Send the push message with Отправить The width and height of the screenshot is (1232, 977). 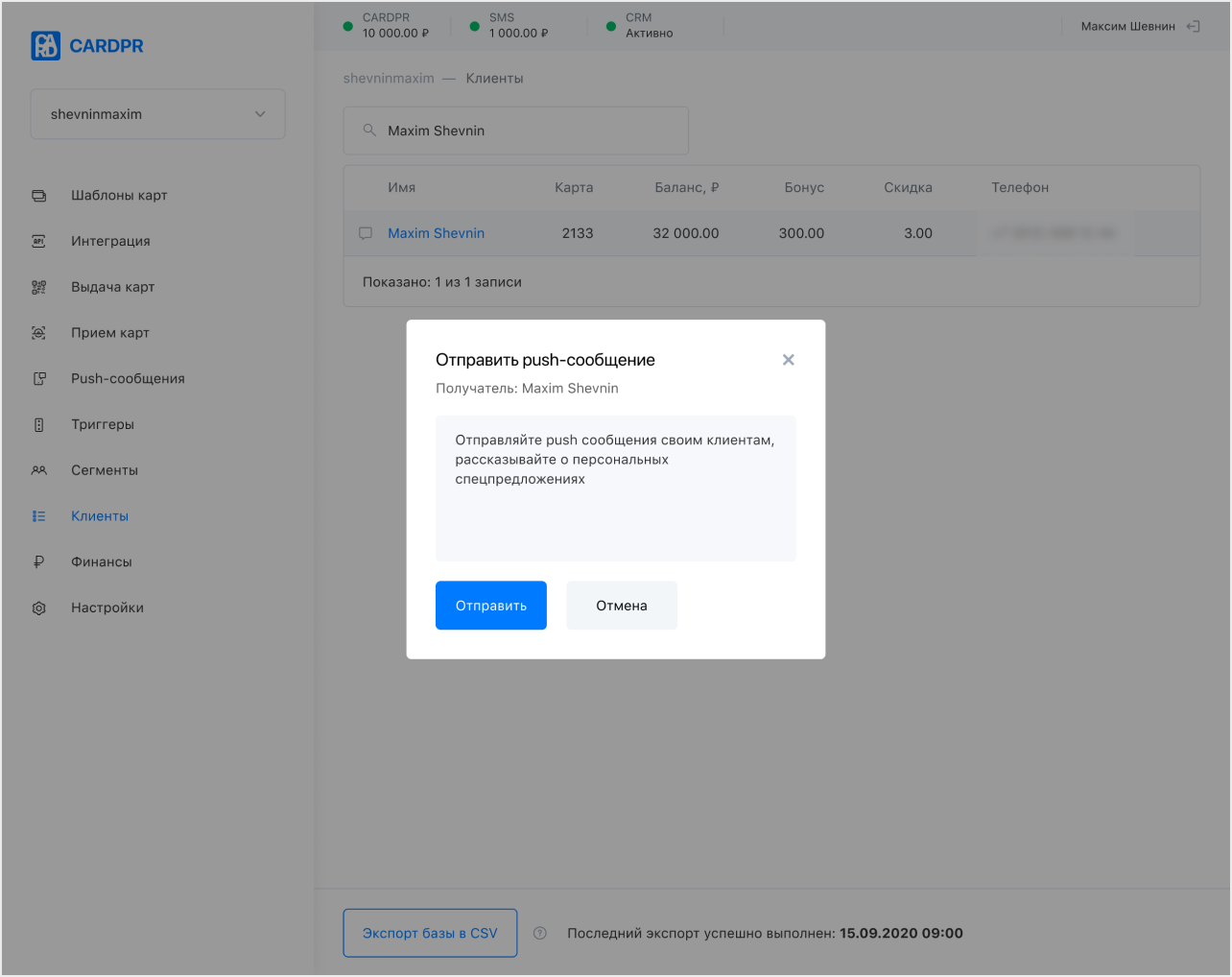(x=491, y=606)
